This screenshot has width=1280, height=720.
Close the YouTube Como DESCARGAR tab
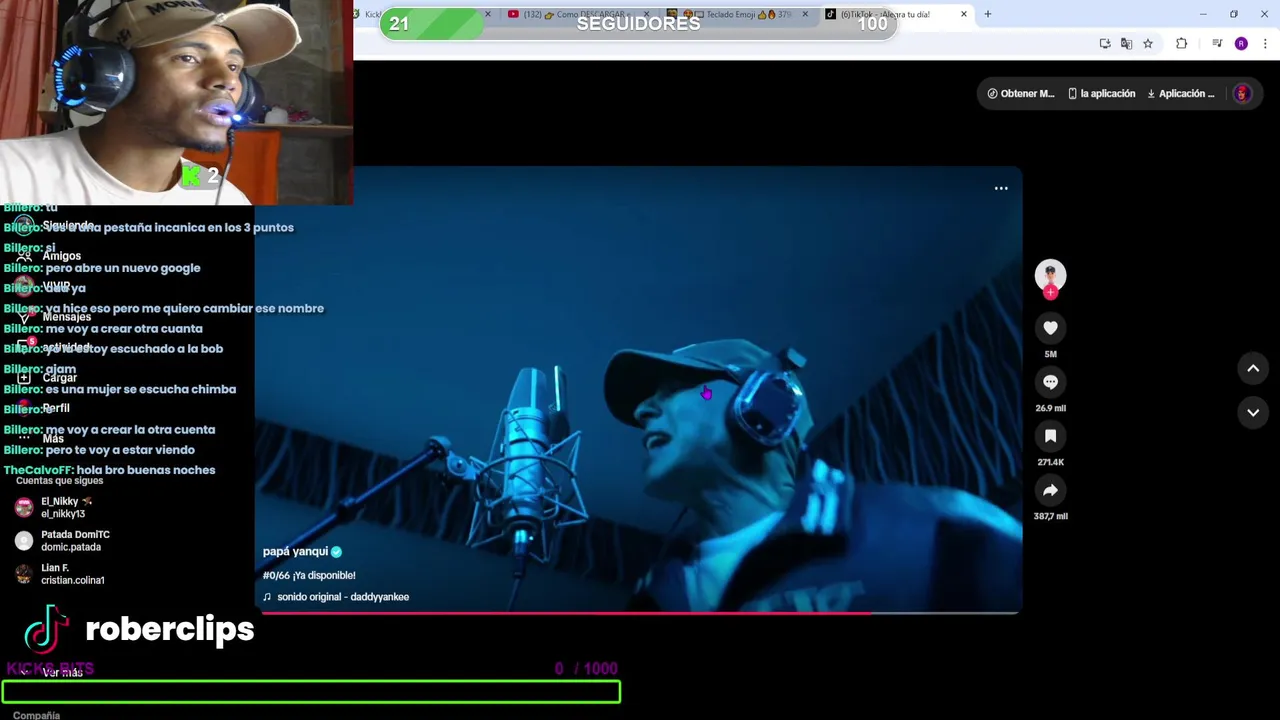[646, 14]
